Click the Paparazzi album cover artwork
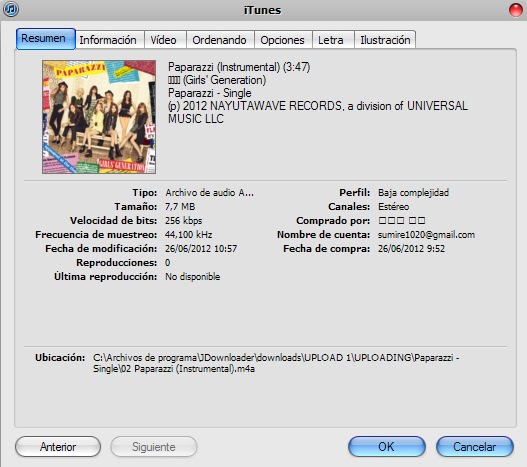 (x=99, y=117)
